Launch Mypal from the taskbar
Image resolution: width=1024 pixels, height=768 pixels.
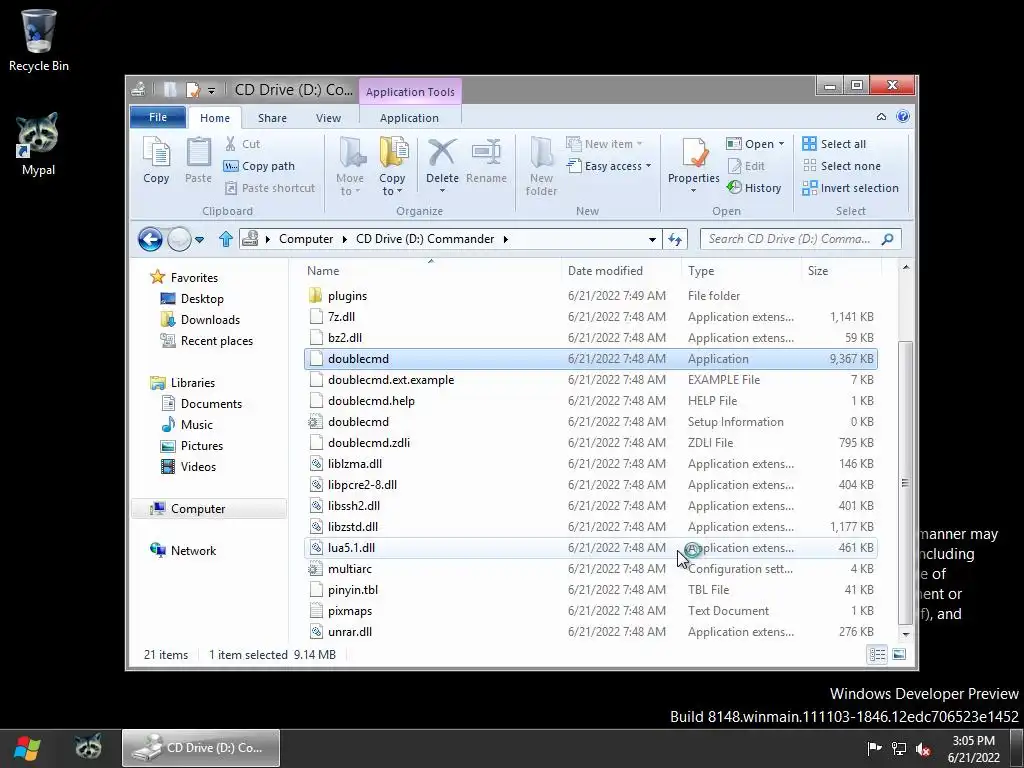88,747
